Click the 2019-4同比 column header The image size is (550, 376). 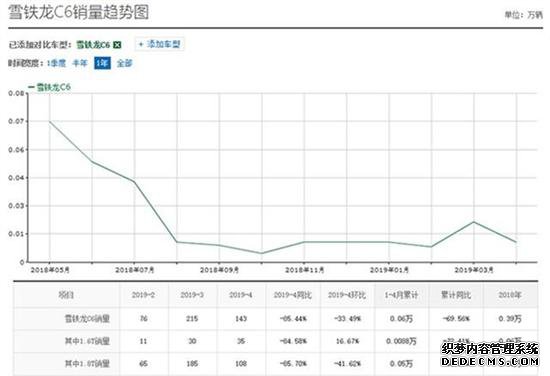click(293, 295)
